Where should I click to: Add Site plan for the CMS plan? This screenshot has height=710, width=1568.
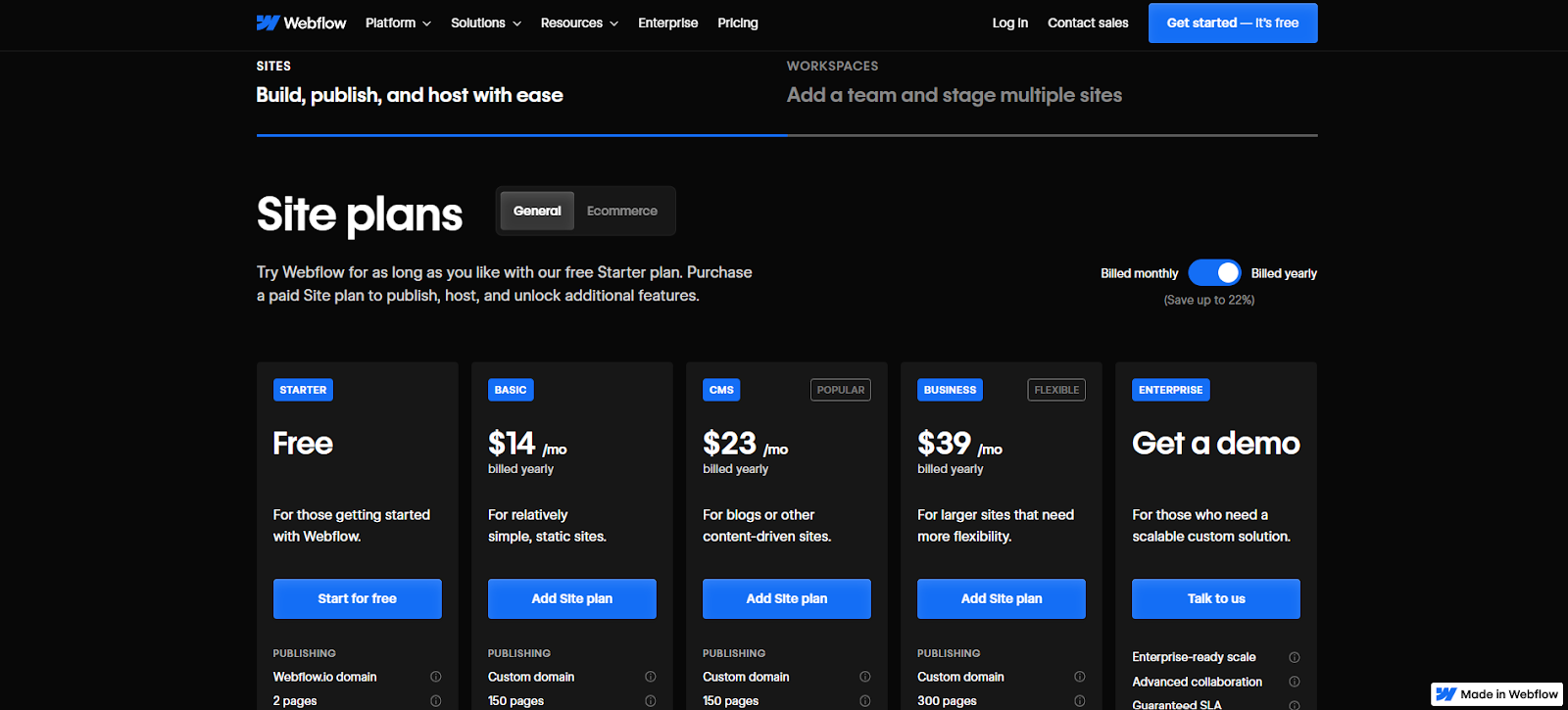[x=787, y=598]
